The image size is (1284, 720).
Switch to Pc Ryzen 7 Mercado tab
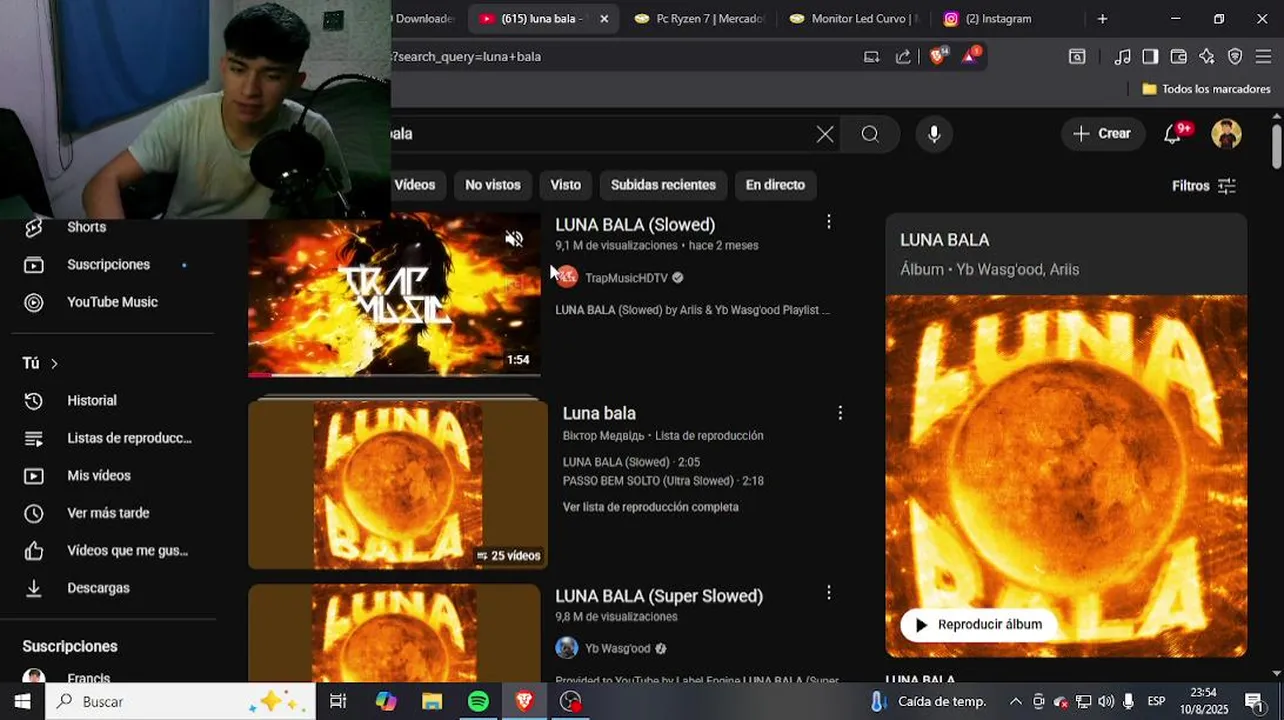click(698, 19)
